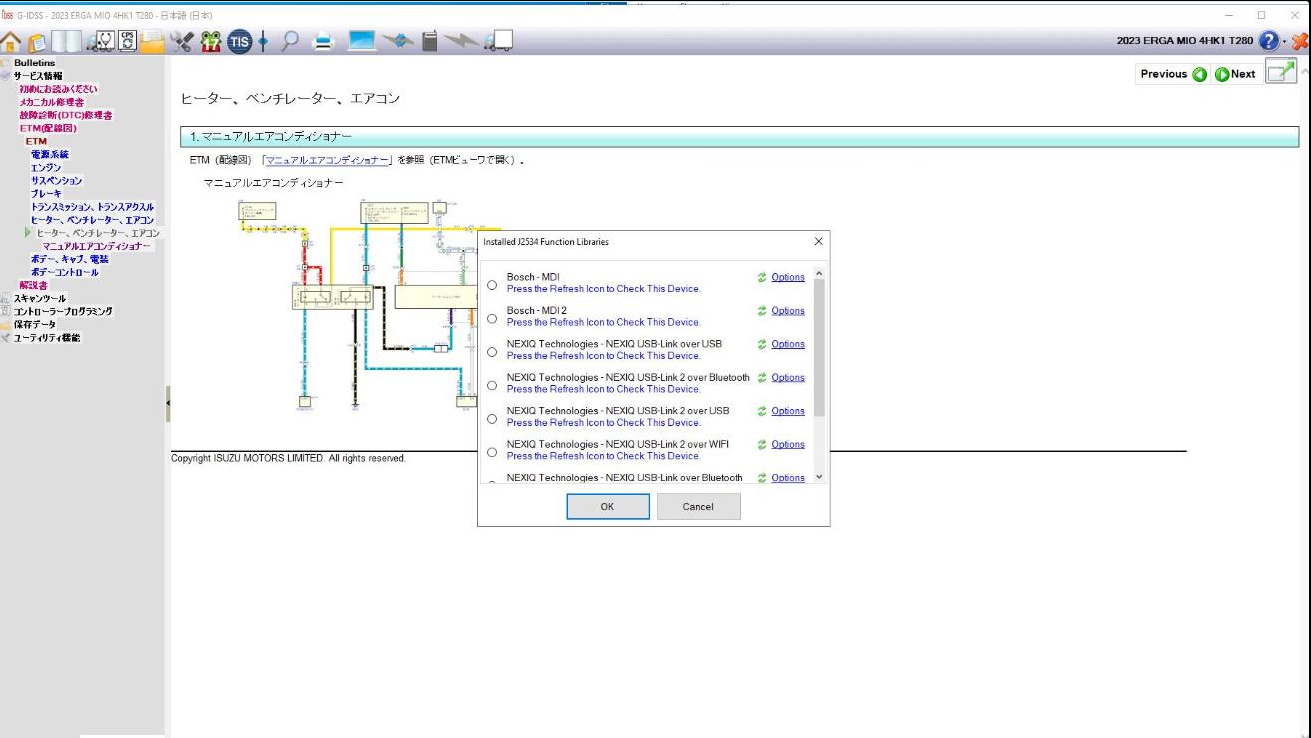Click the green-arrow open-in-window icon

tap(1281, 72)
